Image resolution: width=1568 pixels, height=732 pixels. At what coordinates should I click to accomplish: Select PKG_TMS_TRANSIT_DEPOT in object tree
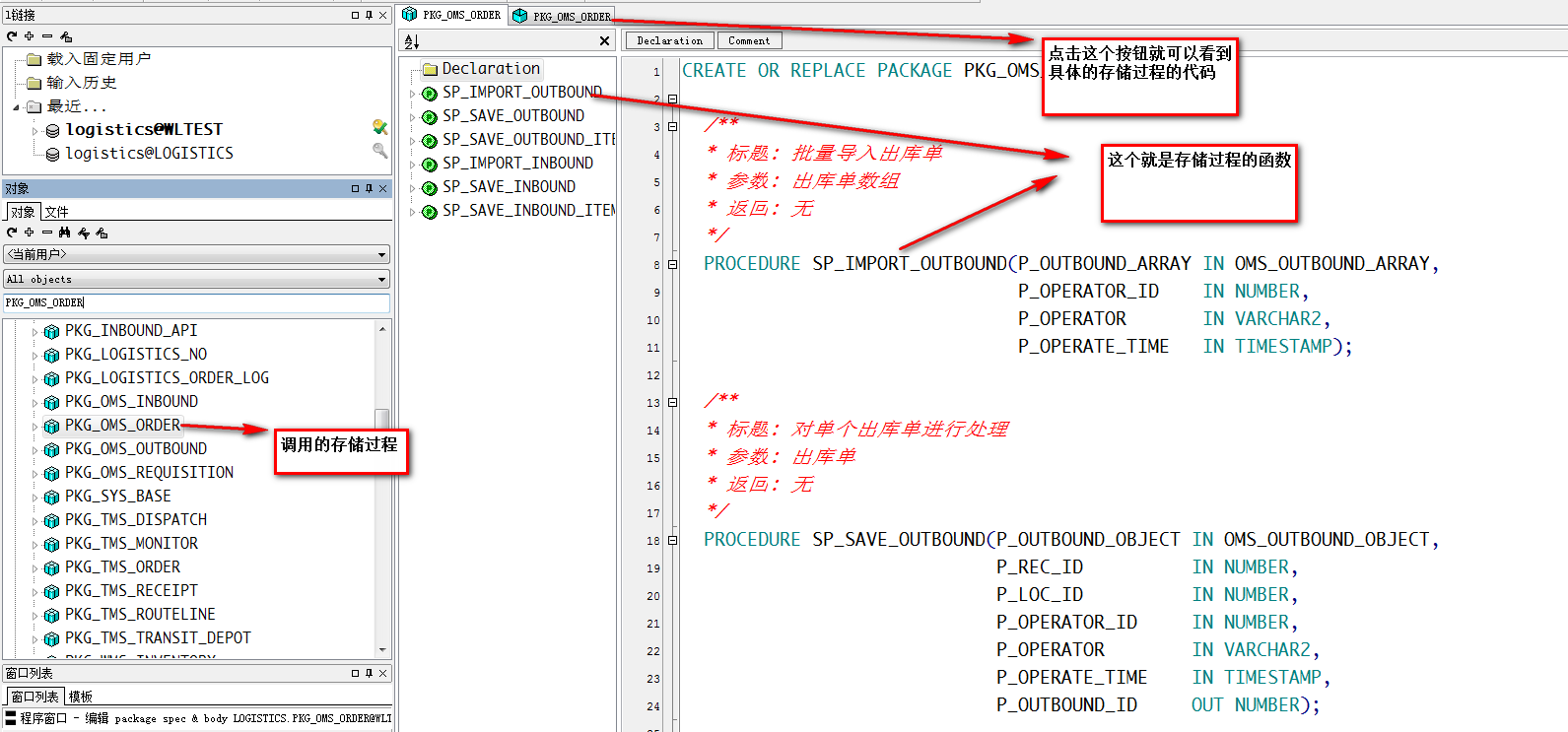click(158, 638)
